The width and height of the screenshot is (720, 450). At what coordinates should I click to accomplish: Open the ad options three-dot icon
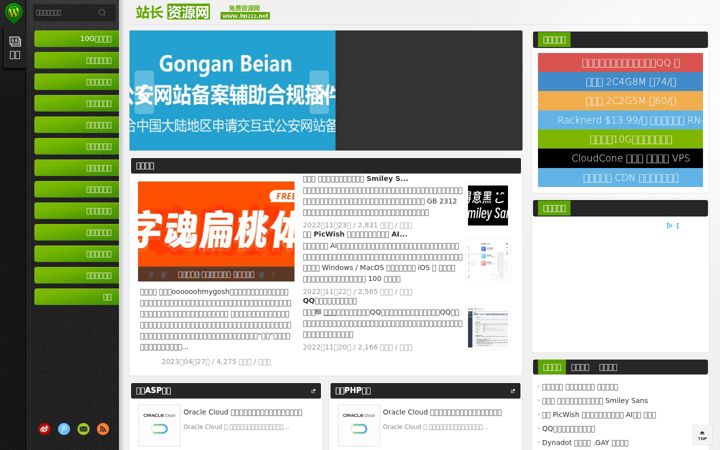(677, 225)
